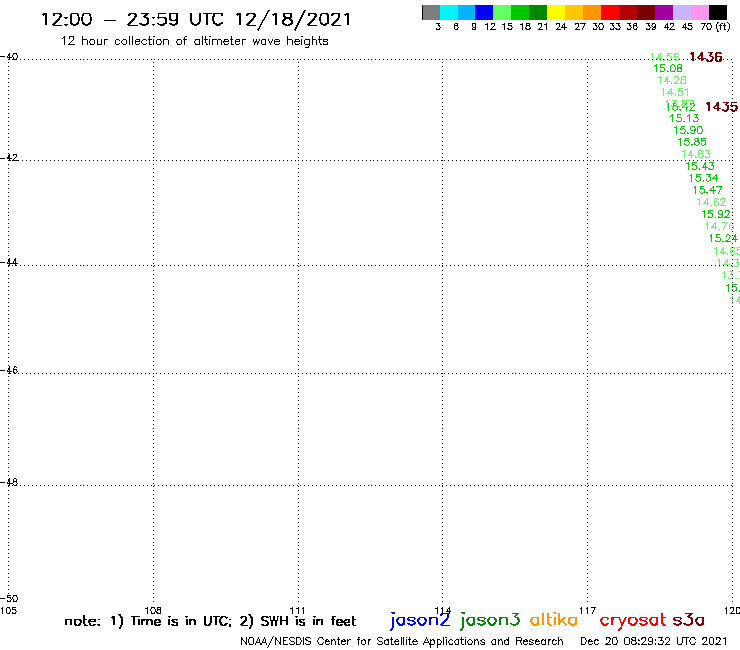Click the dark red reading 14.35
This screenshot has height=650, width=740.
721,107
